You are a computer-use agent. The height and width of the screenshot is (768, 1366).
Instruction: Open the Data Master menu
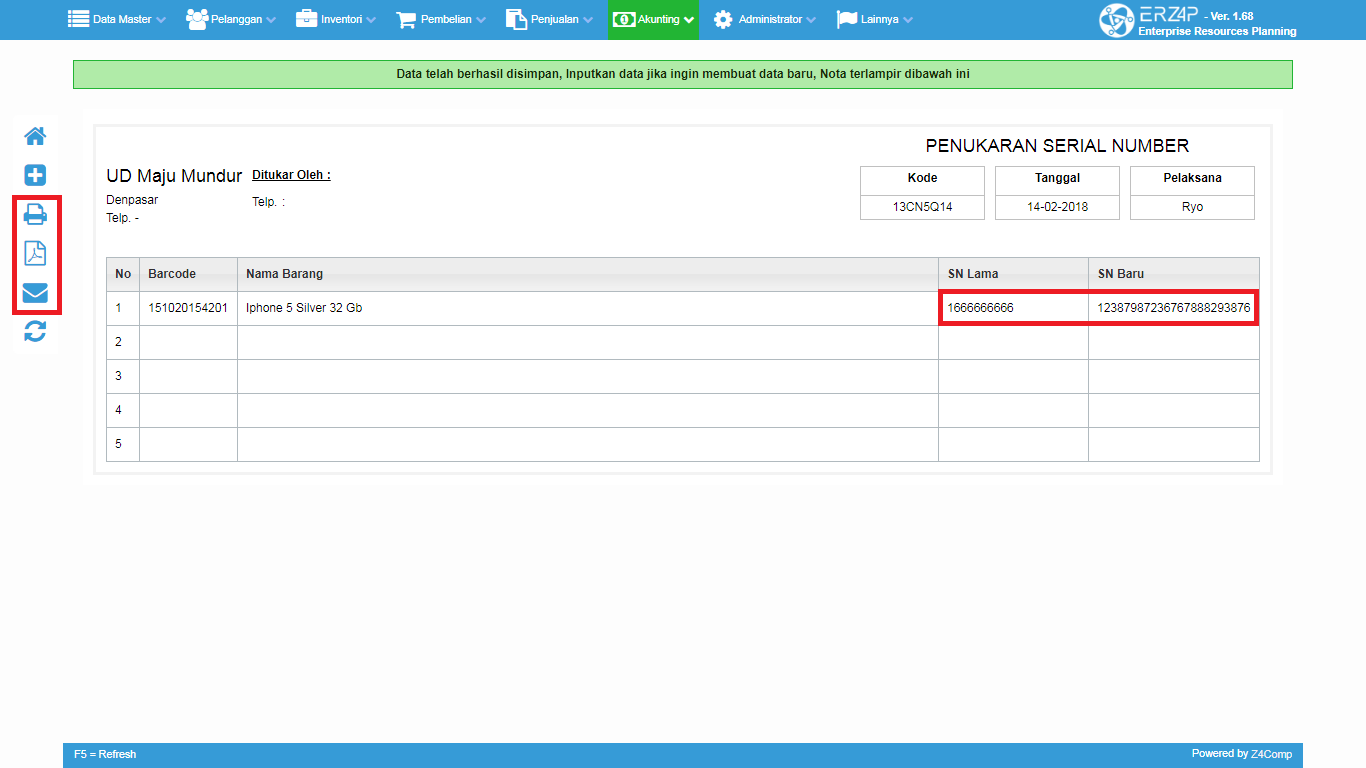tap(116, 20)
